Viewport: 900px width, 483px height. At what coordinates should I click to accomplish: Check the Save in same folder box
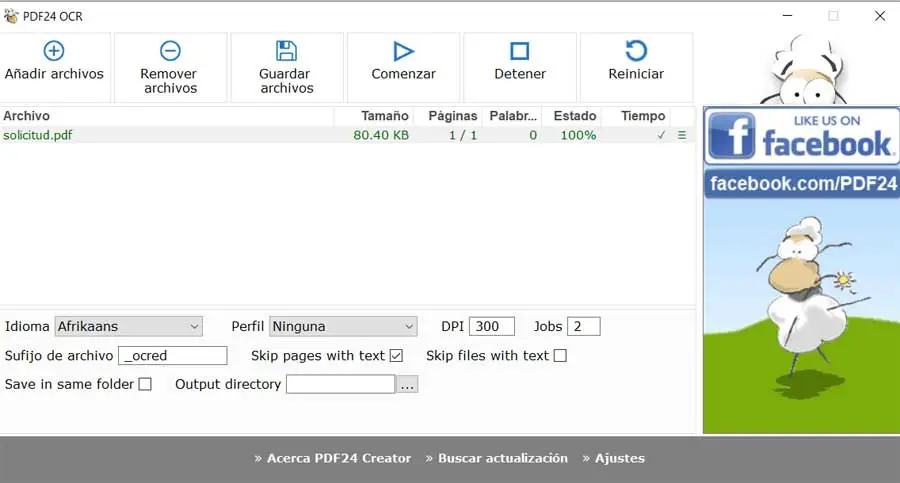click(x=145, y=384)
